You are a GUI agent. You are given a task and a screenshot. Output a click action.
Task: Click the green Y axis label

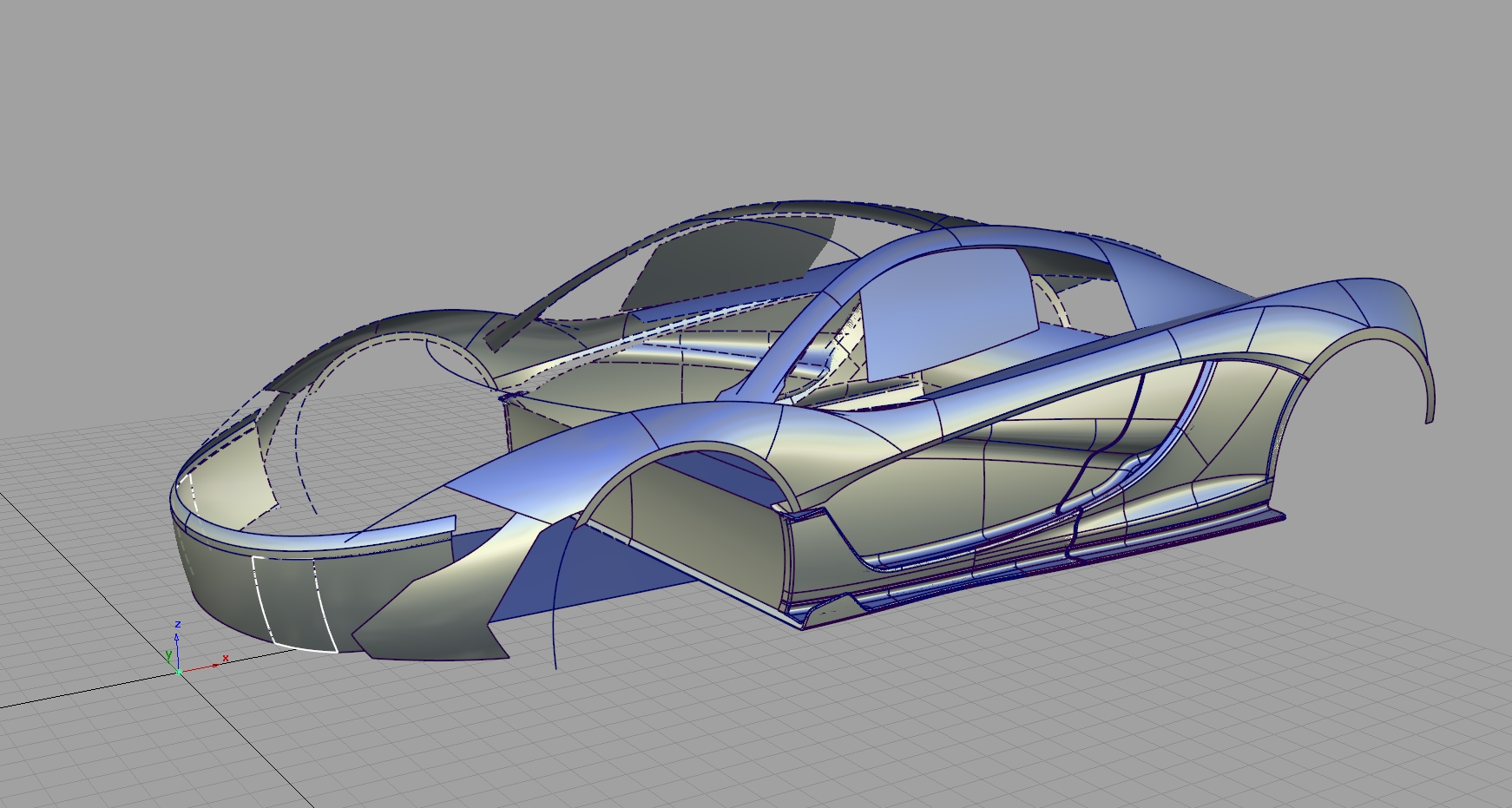tap(168, 655)
